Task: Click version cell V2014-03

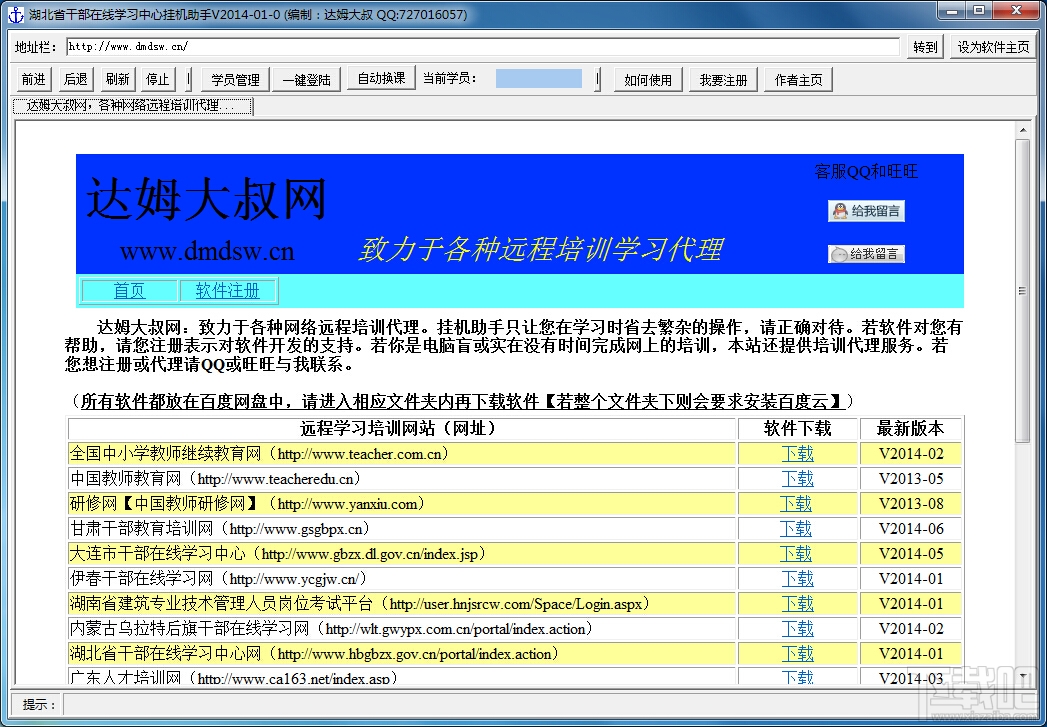Action: (x=911, y=678)
